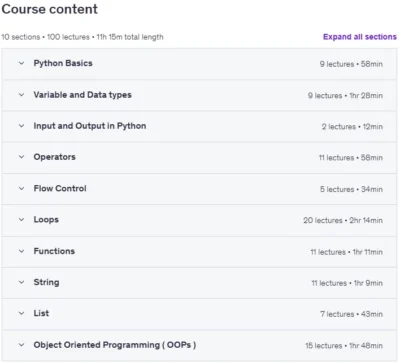Click Object Oriented Programming ( OOPs ) title

tap(115, 345)
